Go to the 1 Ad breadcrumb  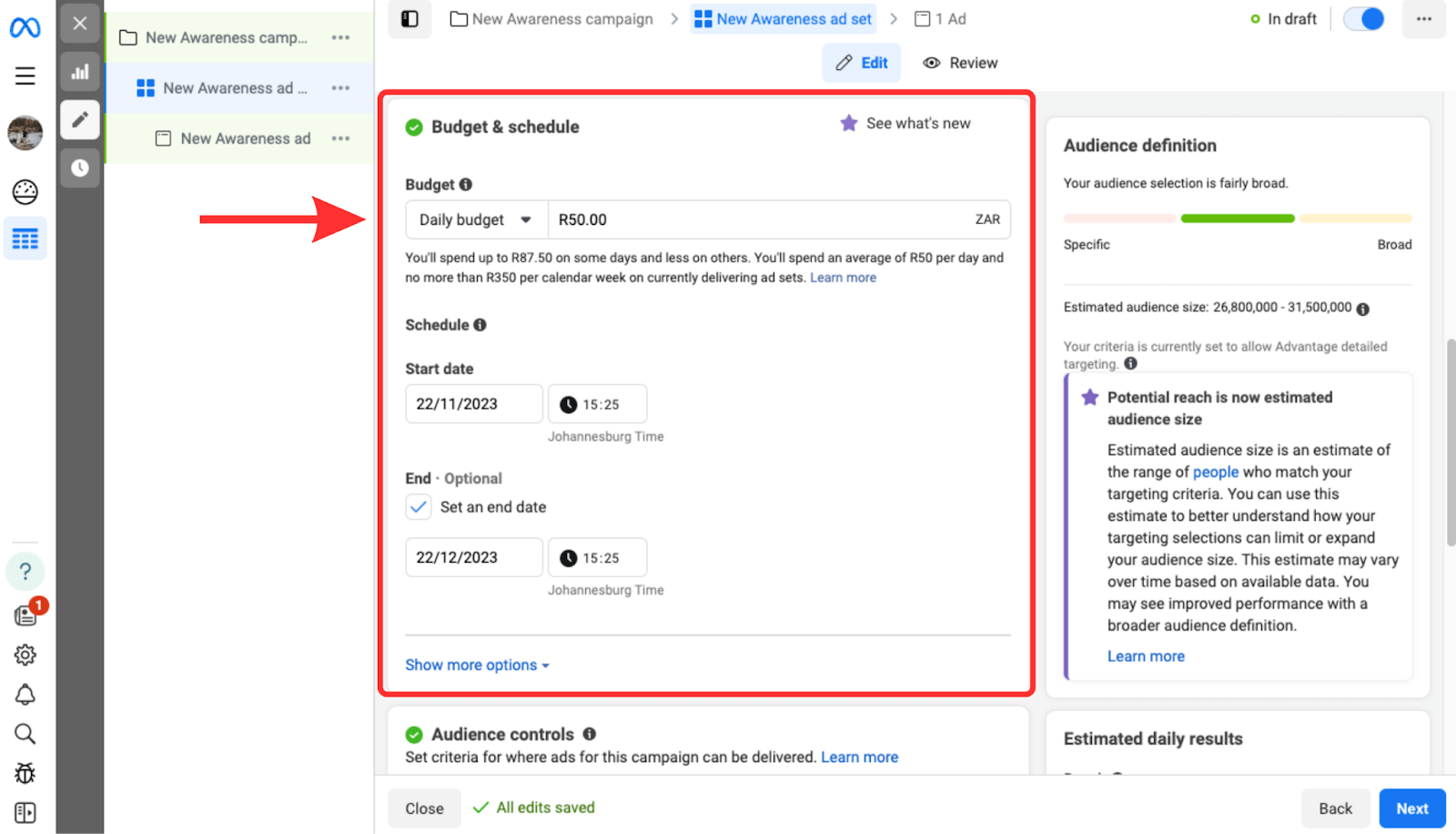point(940,19)
